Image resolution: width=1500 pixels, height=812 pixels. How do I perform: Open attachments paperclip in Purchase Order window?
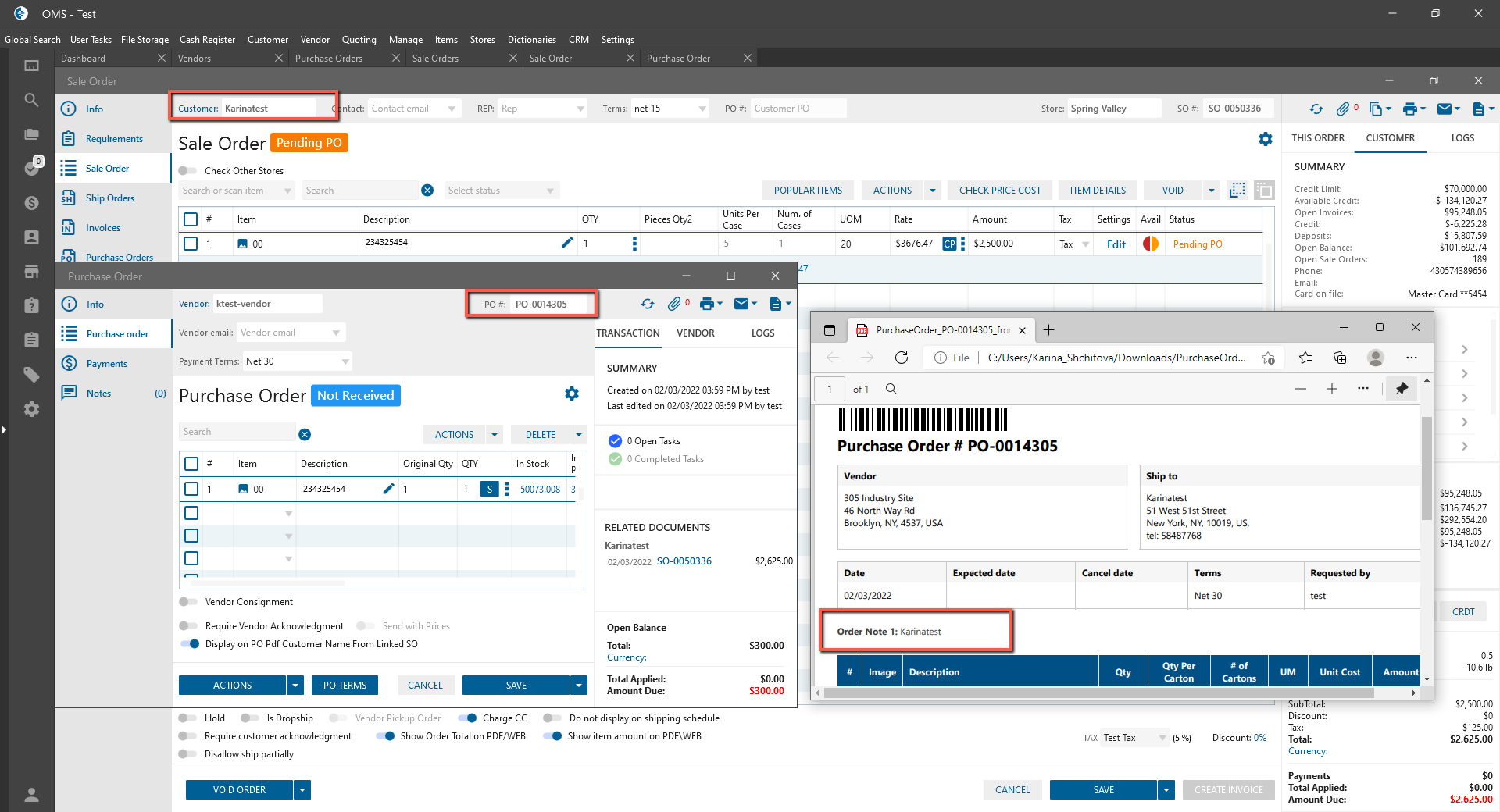[674, 304]
